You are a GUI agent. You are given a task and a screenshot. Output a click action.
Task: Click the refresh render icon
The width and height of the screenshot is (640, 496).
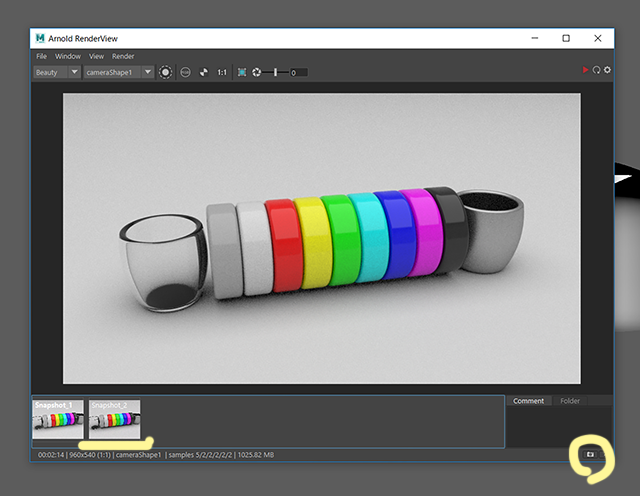(x=596, y=70)
